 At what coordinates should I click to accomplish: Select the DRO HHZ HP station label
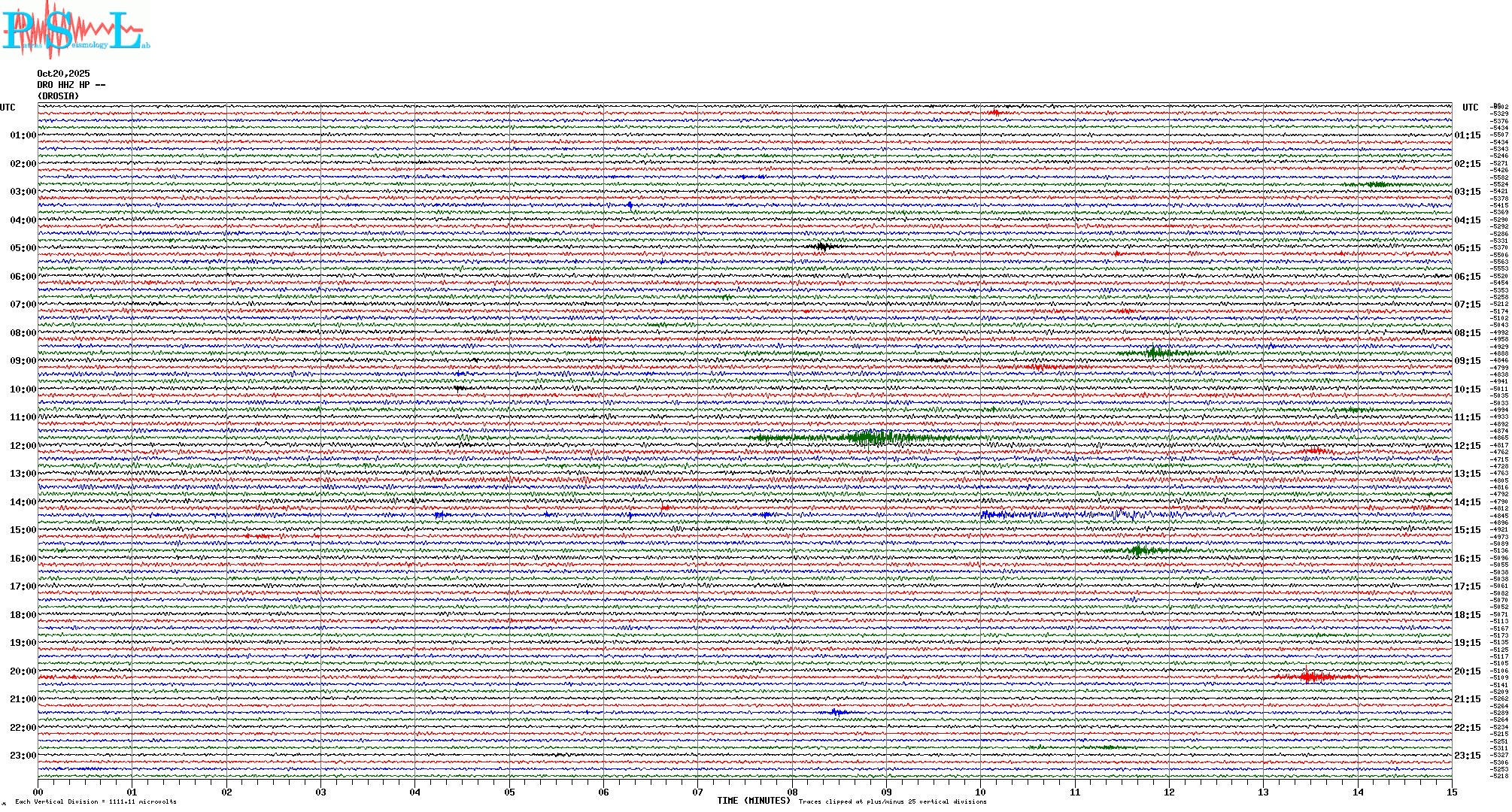click(71, 85)
